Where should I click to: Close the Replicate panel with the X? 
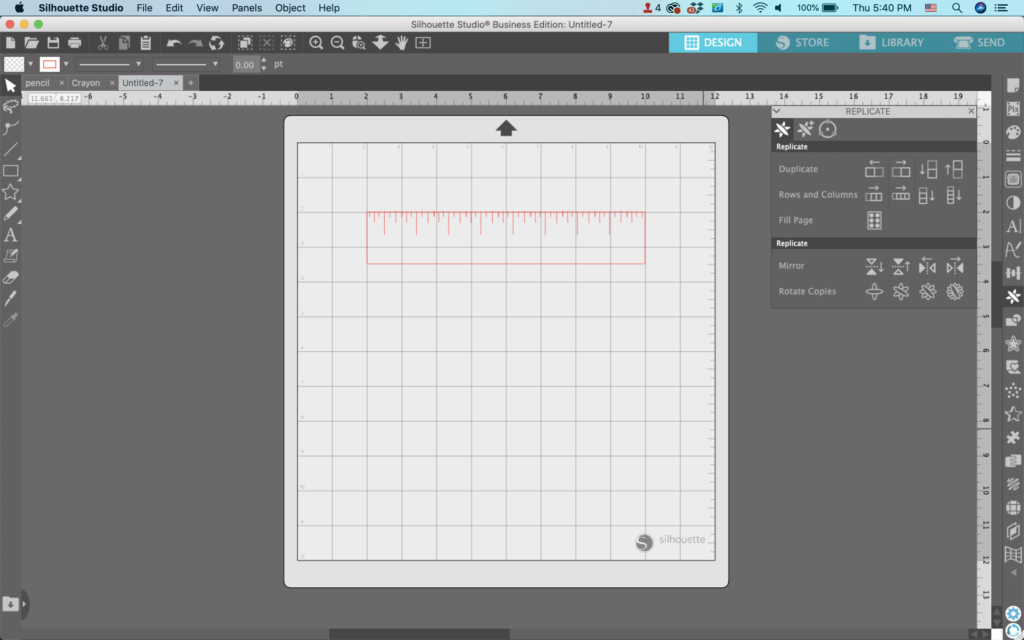click(971, 111)
